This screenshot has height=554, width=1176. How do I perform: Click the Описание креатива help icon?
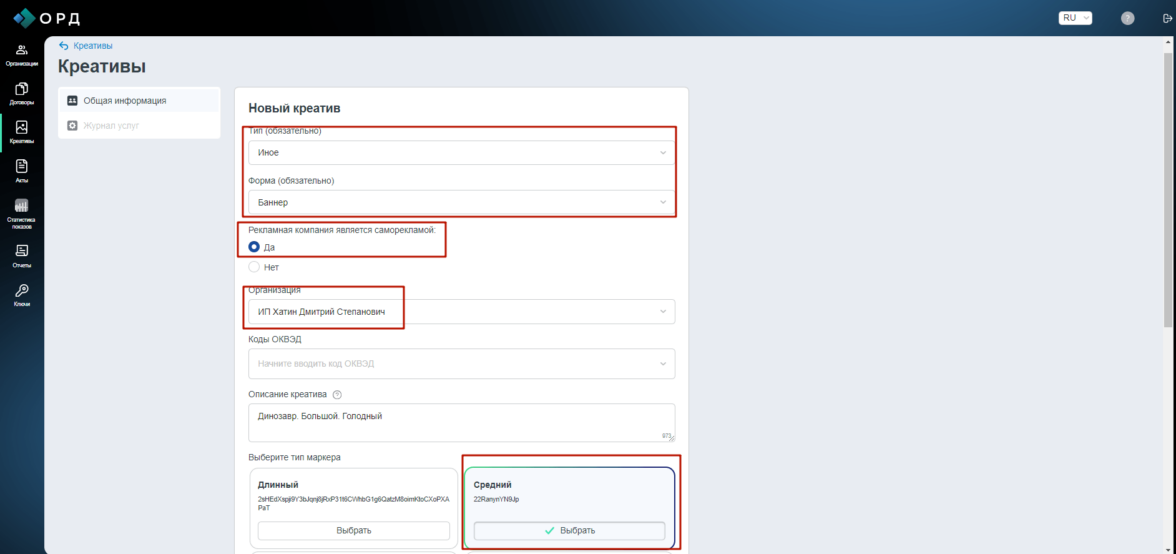pyautogui.click(x=337, y=394)
